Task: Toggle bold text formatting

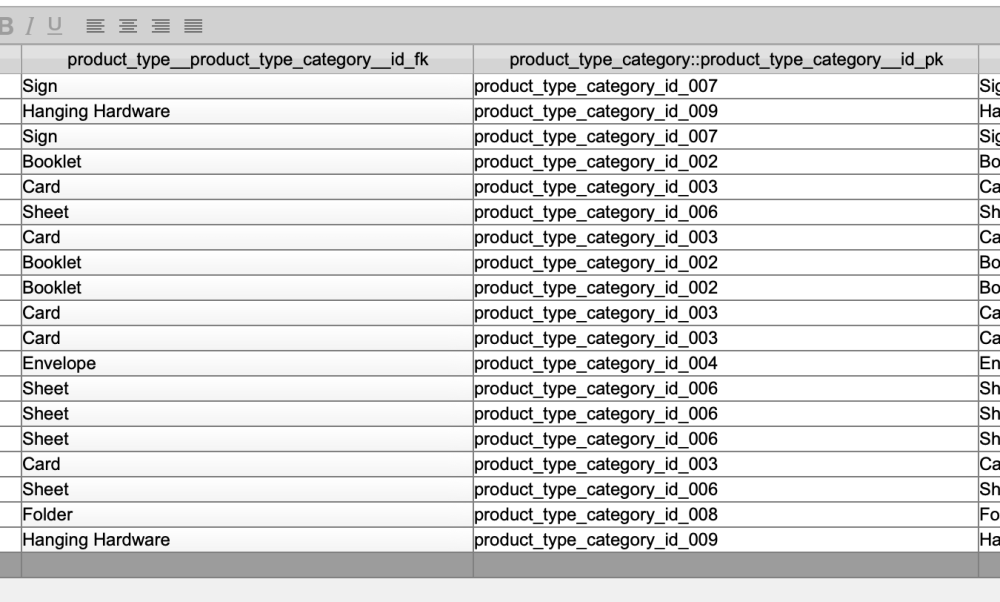Action: point(6,26)
